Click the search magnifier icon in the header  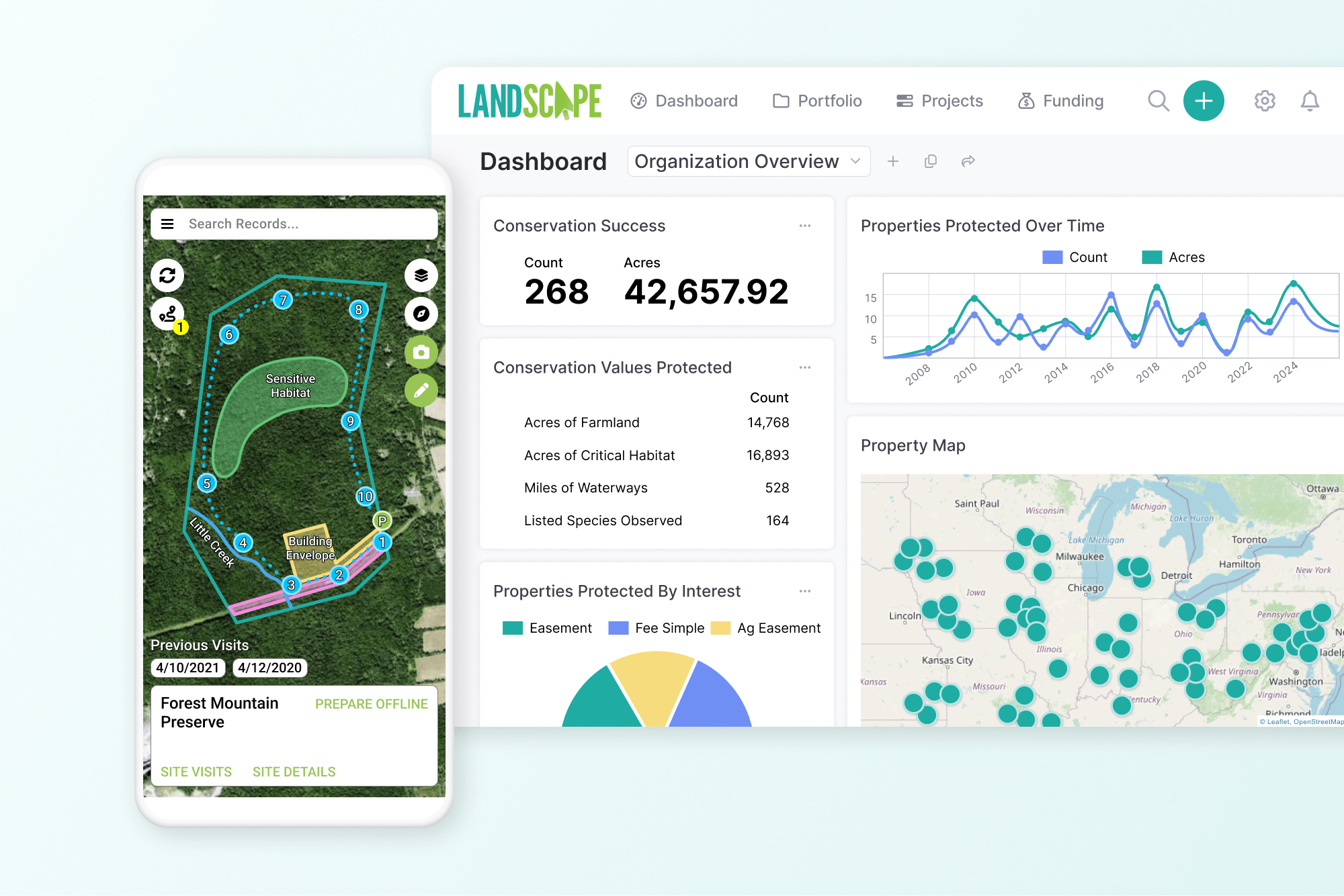(1158, 100)
